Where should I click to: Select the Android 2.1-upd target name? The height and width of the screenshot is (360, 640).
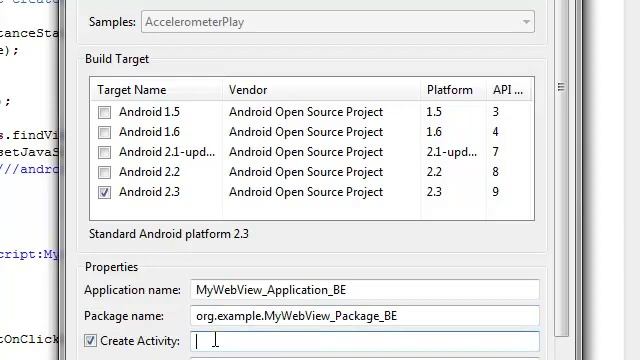167,152
